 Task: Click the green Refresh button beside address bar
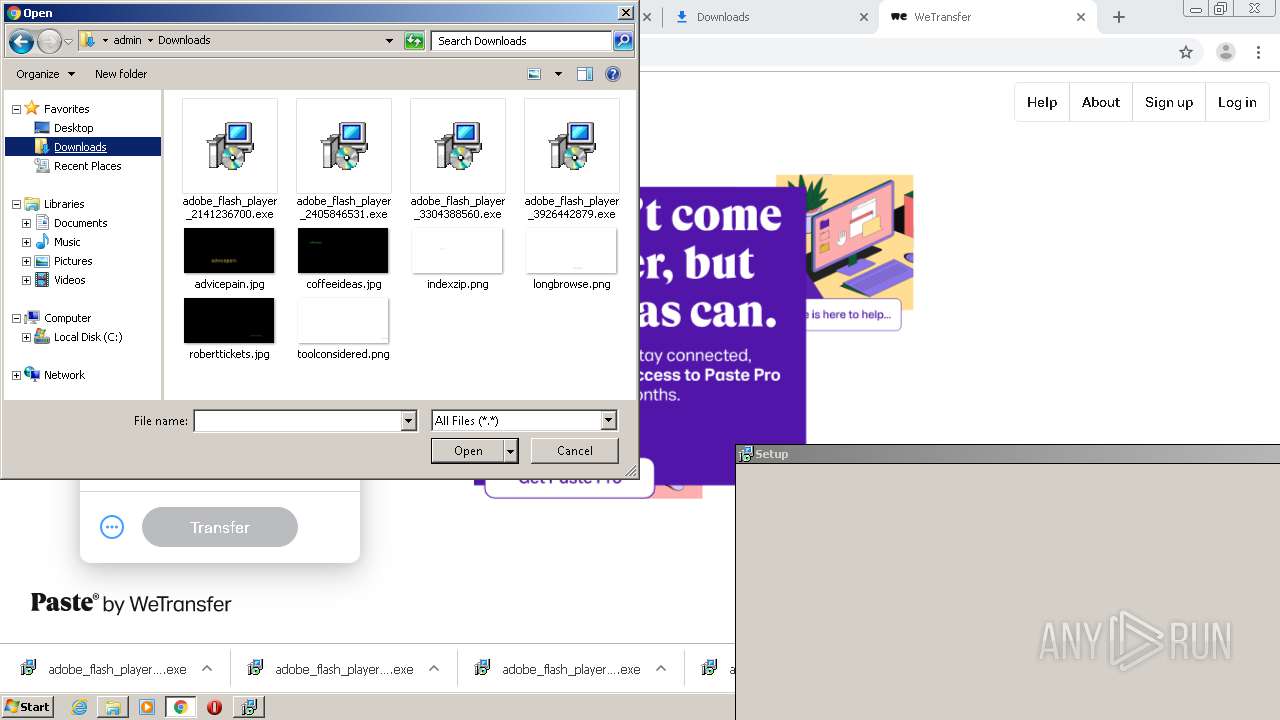(414, 41)
